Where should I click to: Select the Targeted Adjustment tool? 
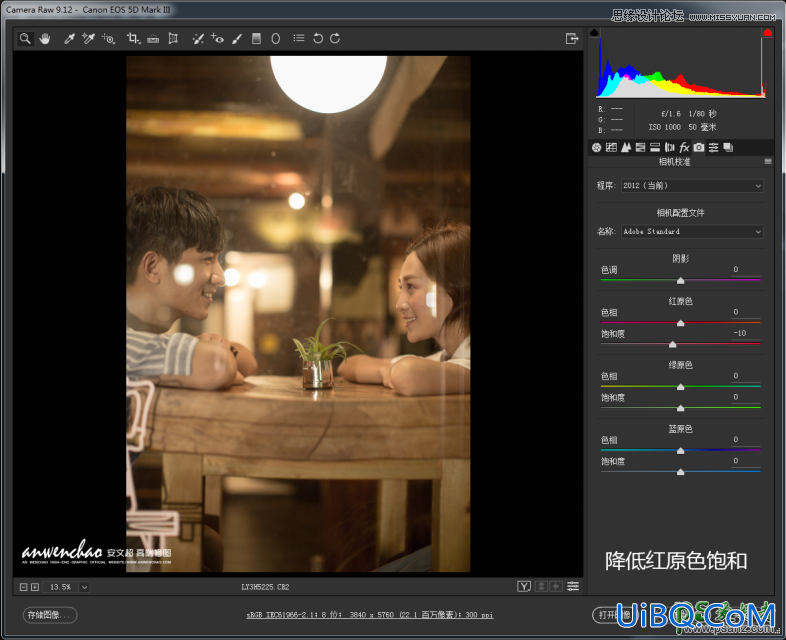pyautogui.click(x=108, y=39)
